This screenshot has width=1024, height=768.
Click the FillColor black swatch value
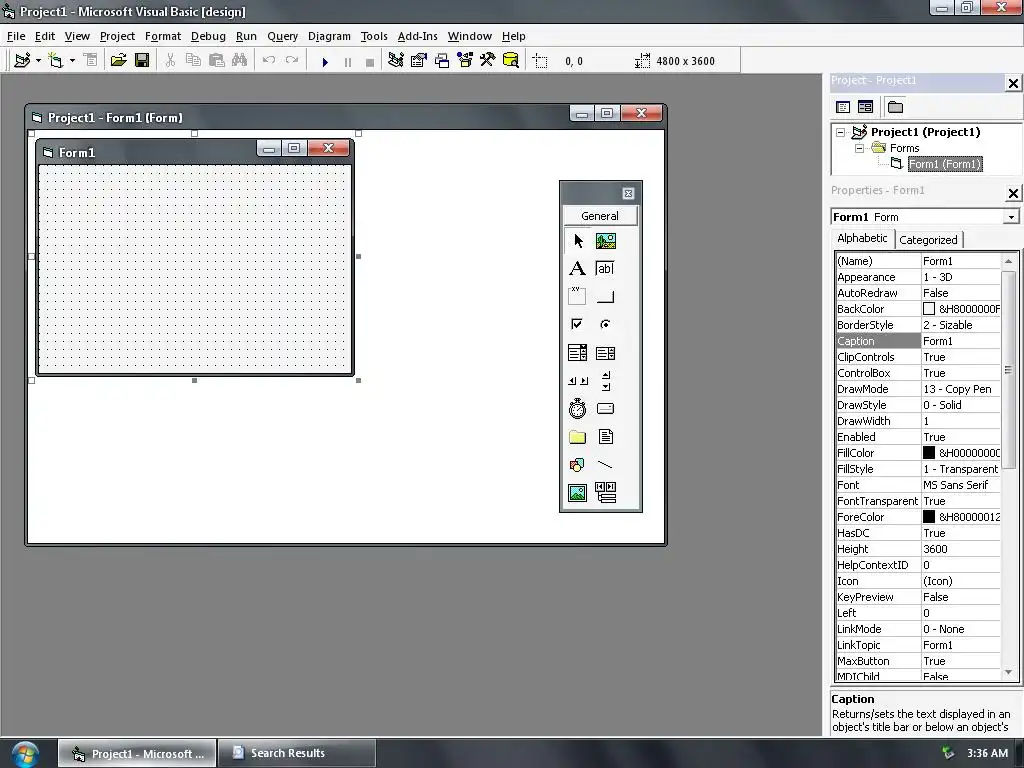929,453
